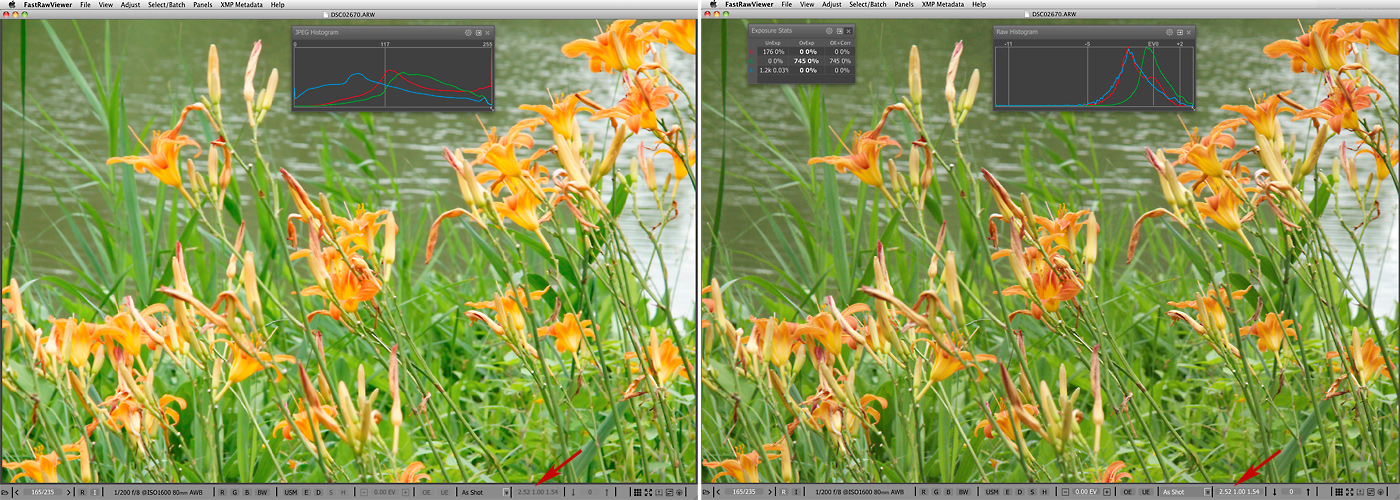1400x500 pixels.
Task: Increase exposure with plus button in right viewer
Action: [1107, 492]
